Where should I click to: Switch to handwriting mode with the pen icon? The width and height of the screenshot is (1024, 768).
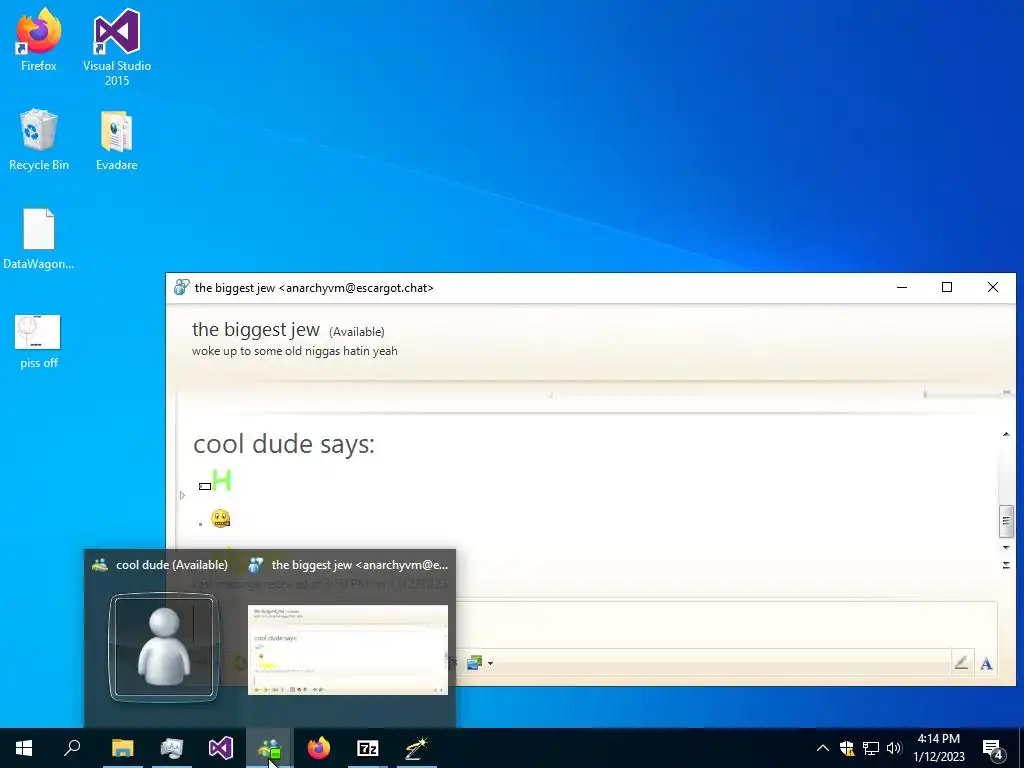click(x=961, y=664)
